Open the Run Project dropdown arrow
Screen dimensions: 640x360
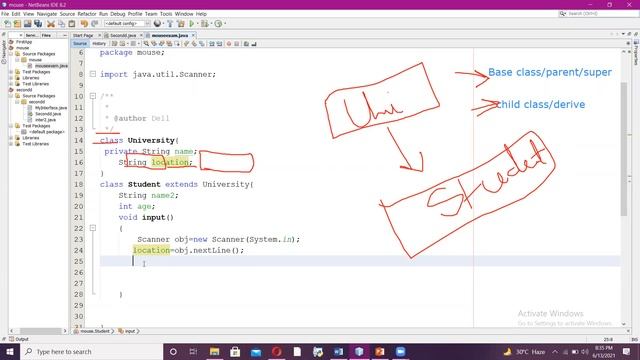198,24
